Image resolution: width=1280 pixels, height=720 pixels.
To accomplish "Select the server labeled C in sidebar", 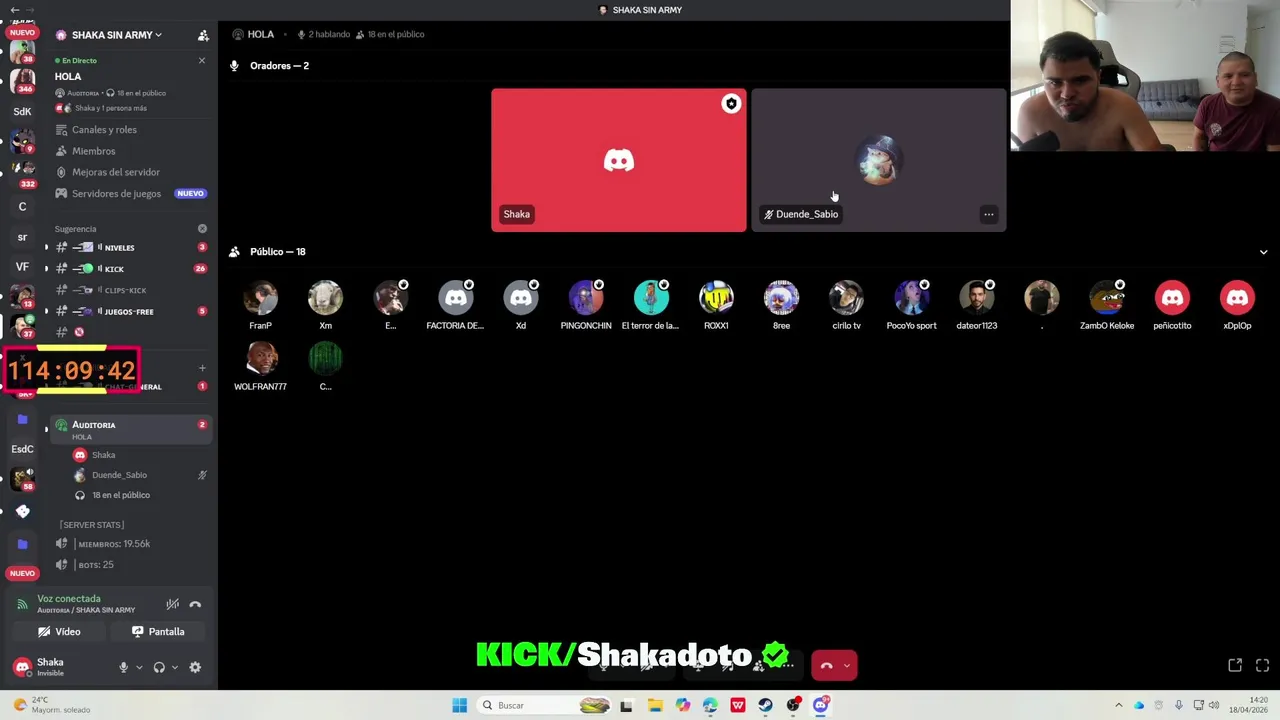I will click(22, 207).
